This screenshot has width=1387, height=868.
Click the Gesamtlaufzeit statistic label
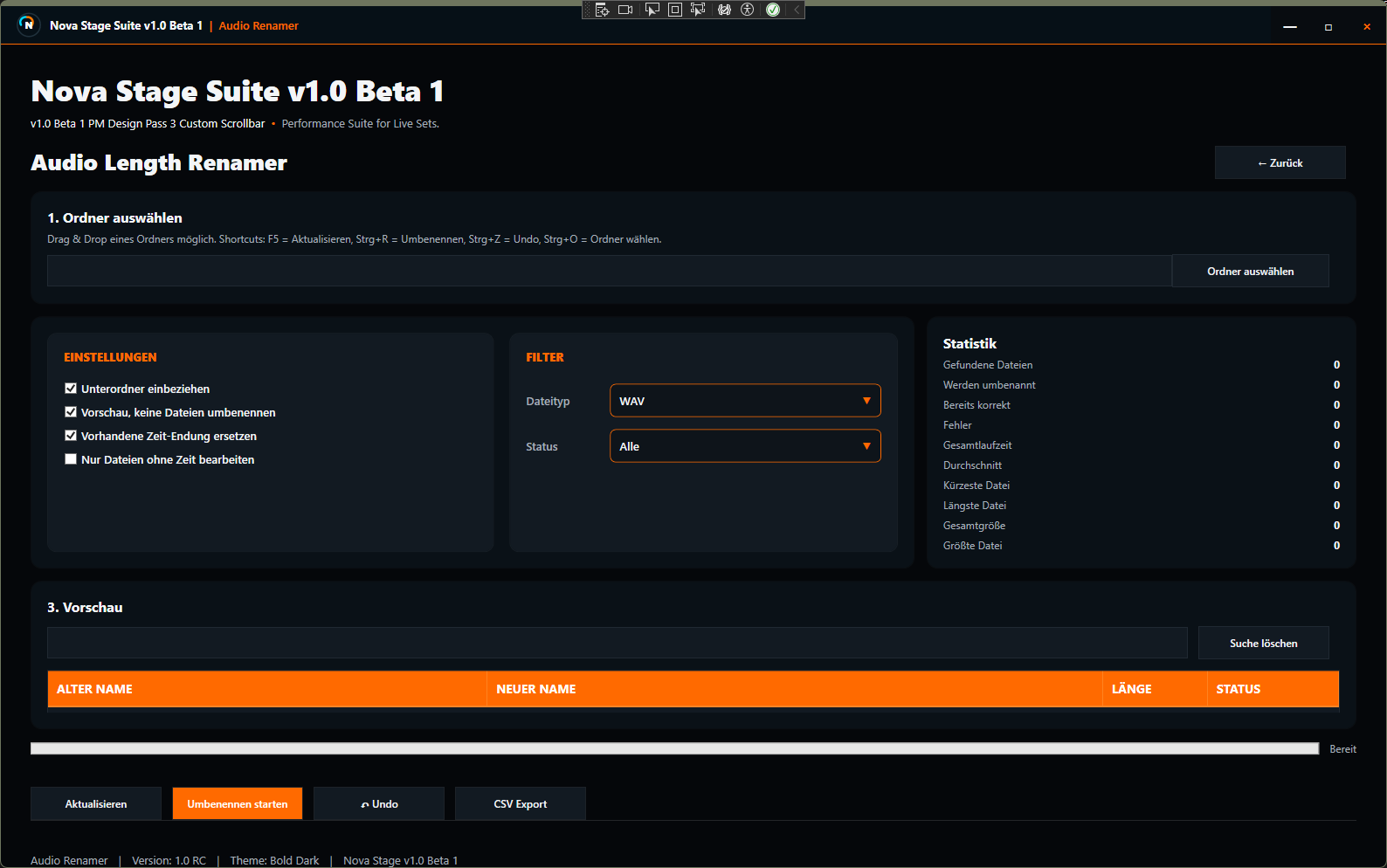977,445
